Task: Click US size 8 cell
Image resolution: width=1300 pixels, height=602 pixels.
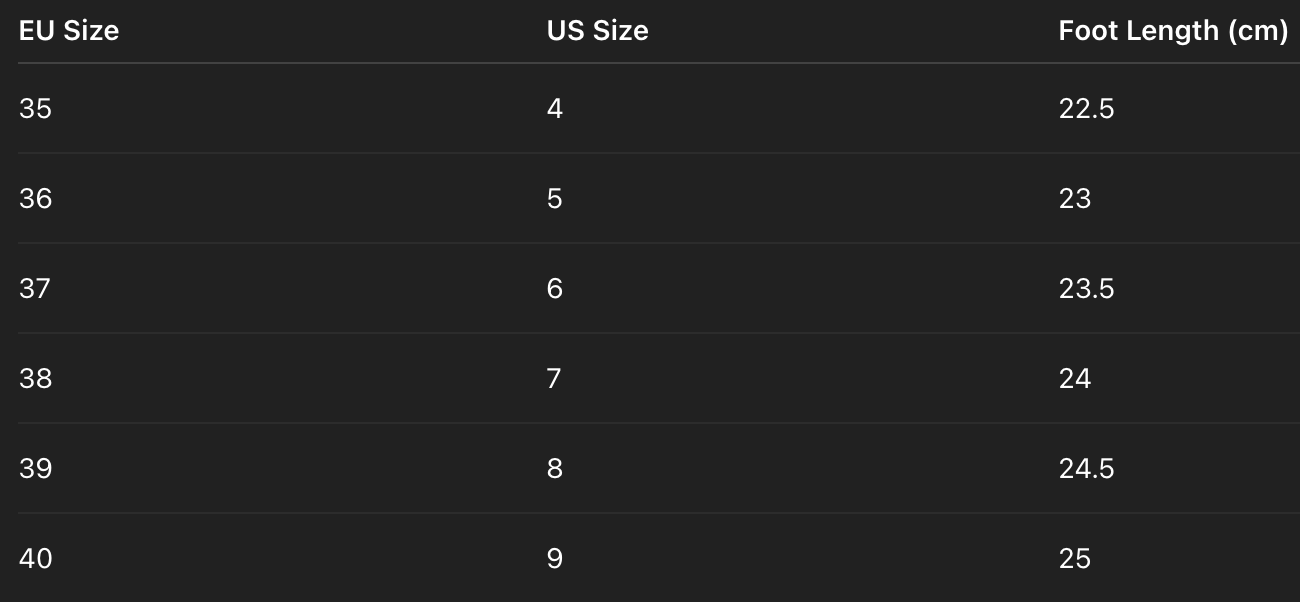Action: click(x=555, y=468)
